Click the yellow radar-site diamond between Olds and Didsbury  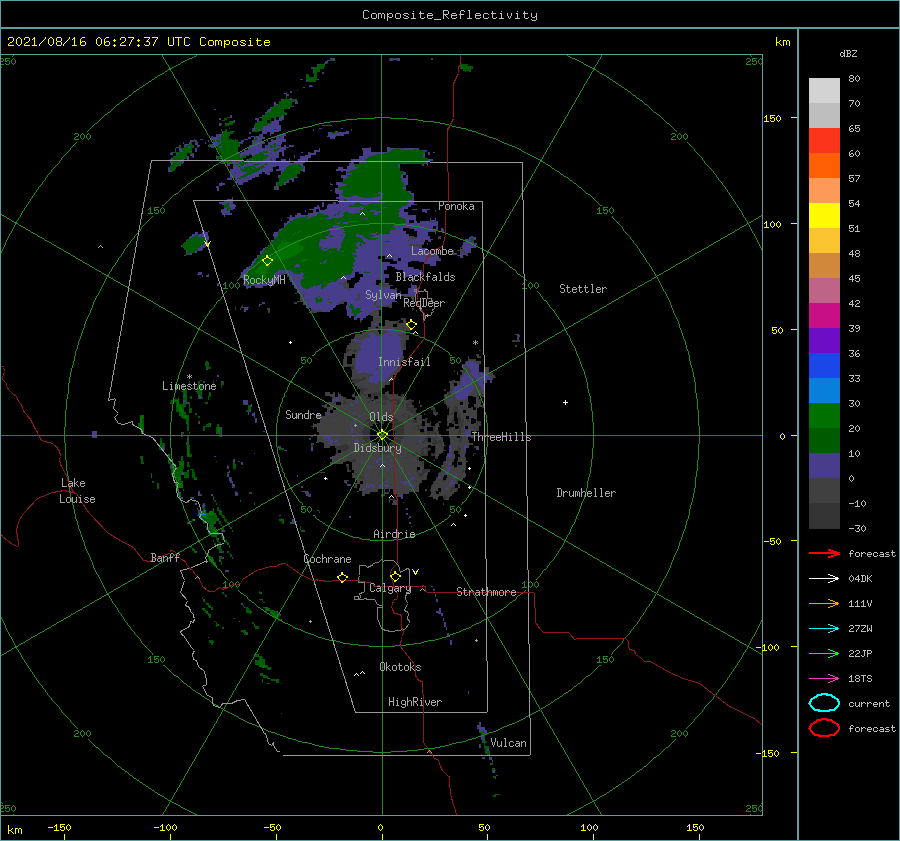382,435
